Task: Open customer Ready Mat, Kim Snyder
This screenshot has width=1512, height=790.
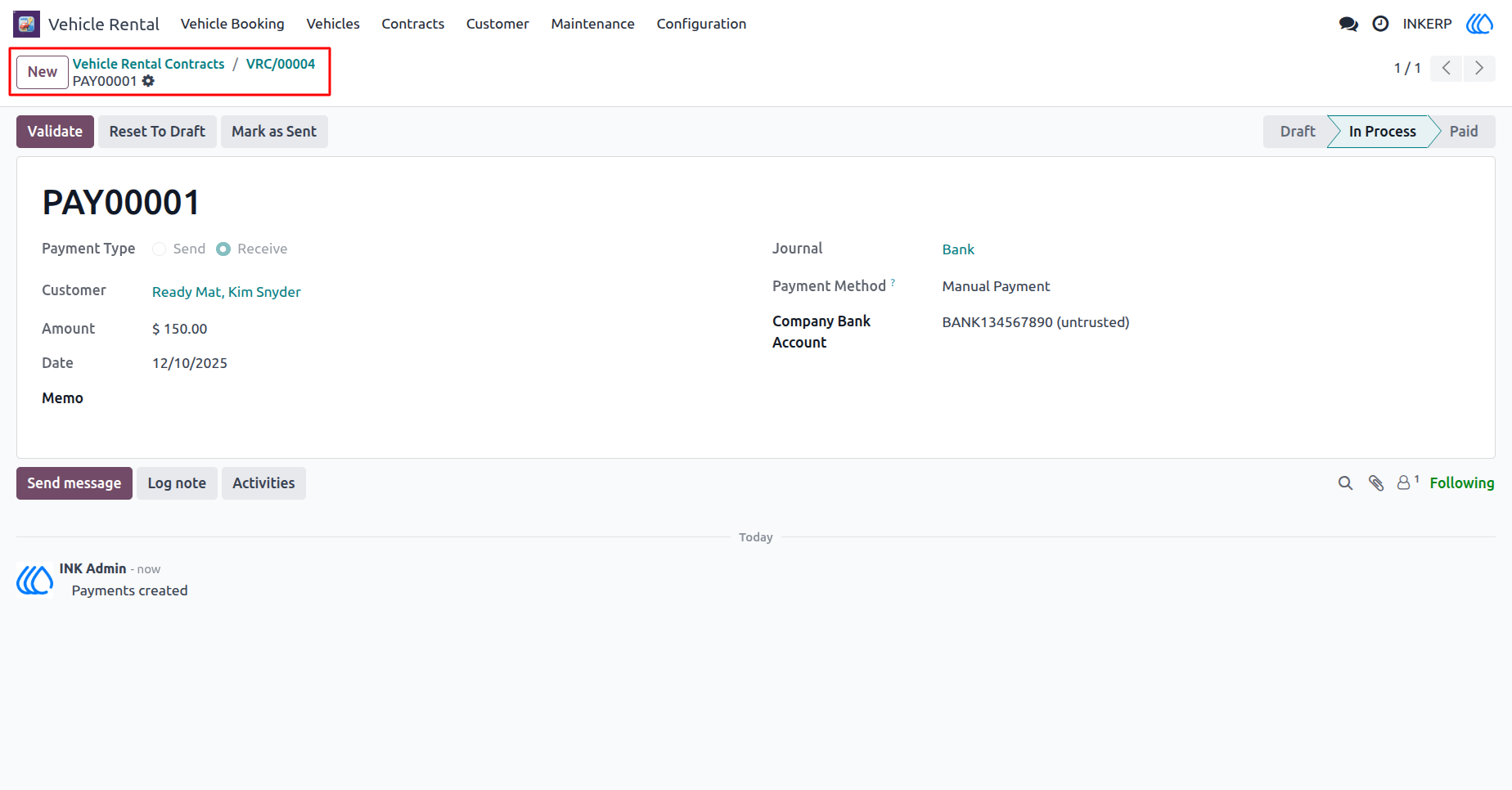Action: pyautogui.click(x=227, y=292)
